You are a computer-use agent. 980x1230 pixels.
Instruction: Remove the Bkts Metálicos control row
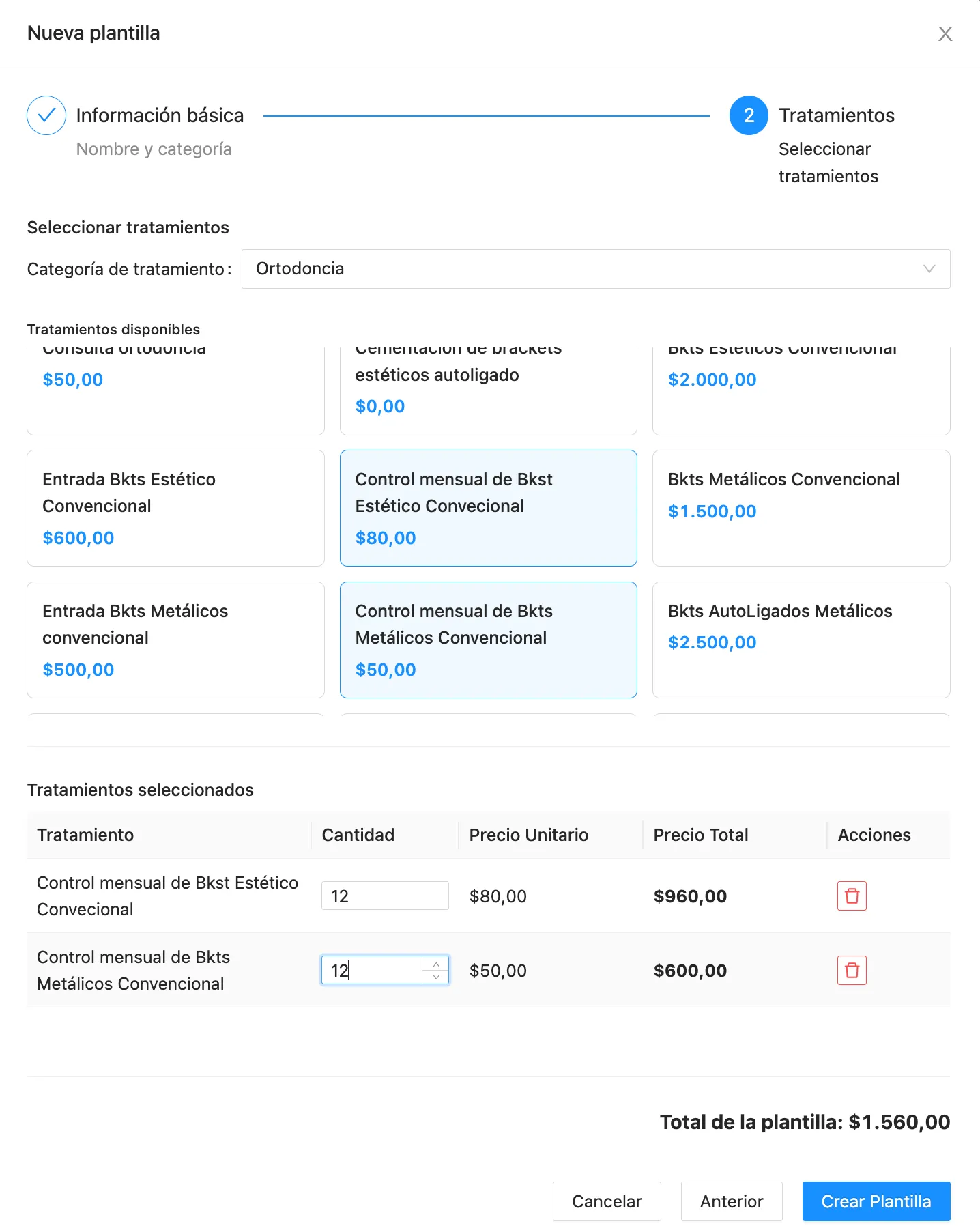pyautogui.click(x=852, y=970)
